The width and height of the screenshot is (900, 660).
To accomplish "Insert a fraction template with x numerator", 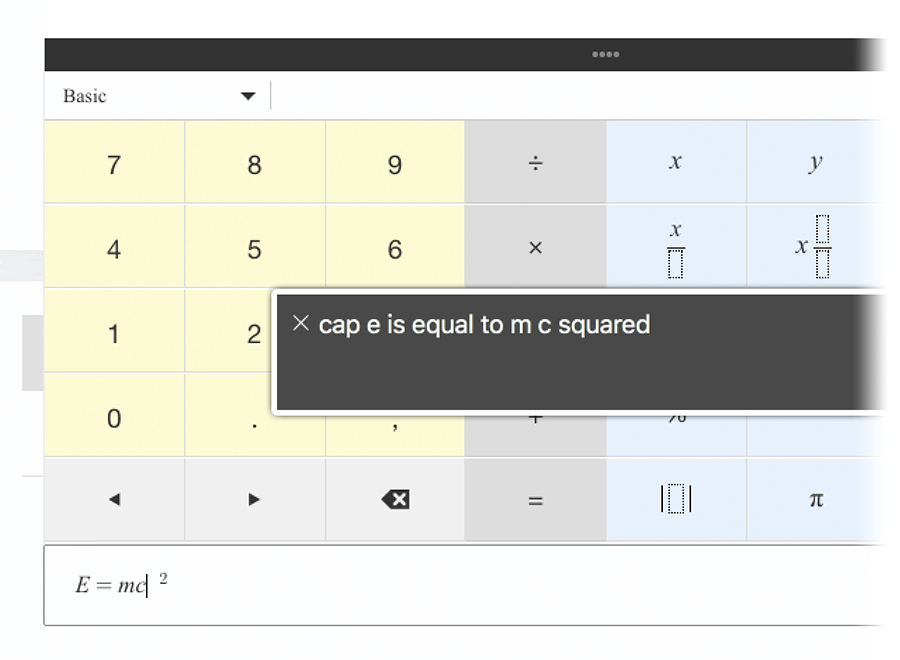I will click(676, 248).
